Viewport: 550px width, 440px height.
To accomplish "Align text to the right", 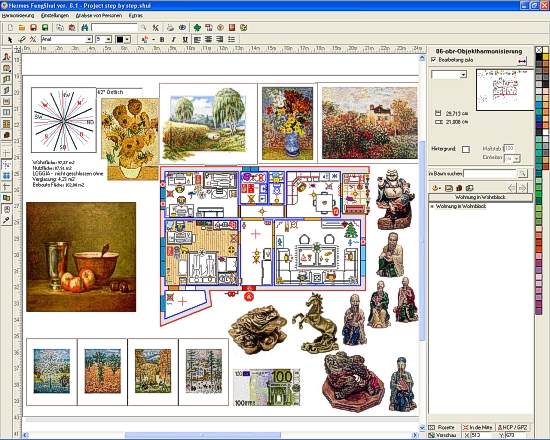I will click(x=220, y=40).
